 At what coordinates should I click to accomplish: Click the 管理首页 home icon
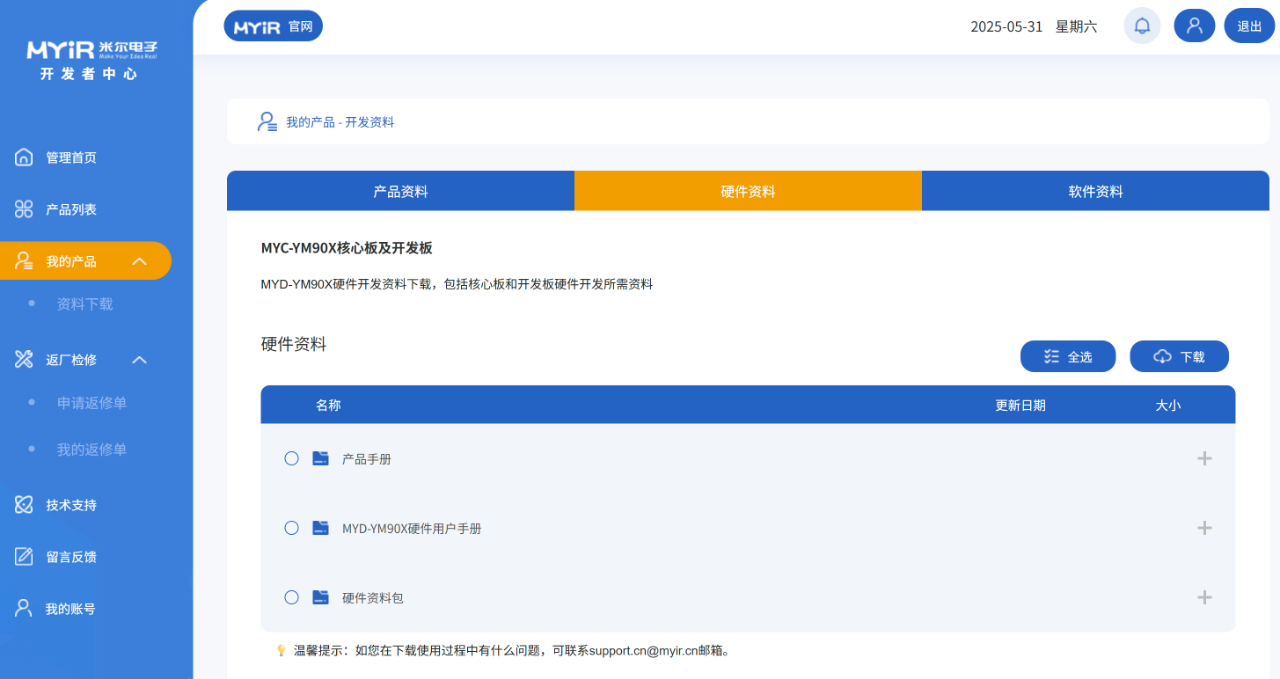pos(24,157)
